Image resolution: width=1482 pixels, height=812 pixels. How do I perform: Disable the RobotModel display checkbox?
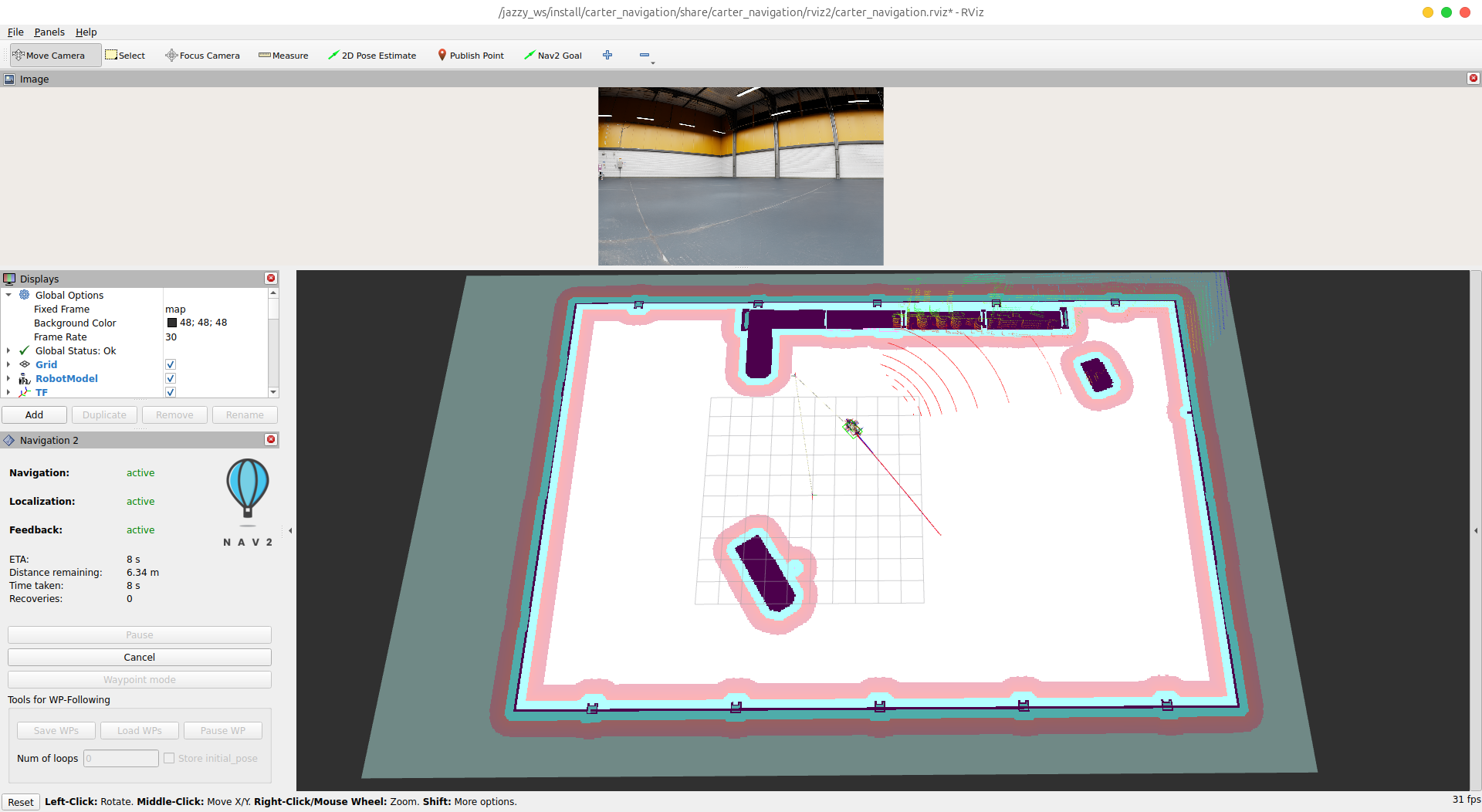(x=171, y=378)
